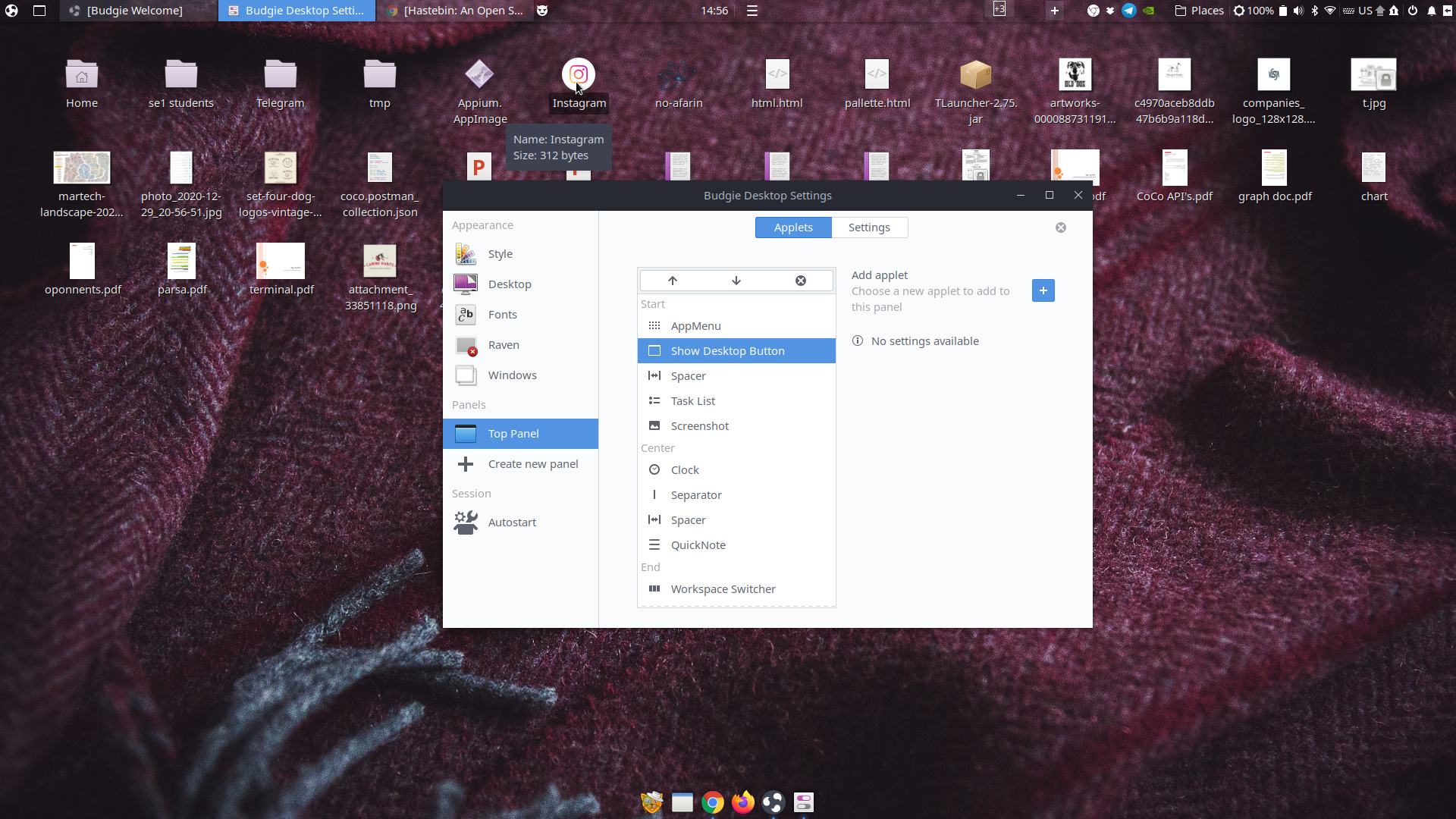Viewport: 1456px width, 819px height.
Task: Select Show Desktop Button applet row
Action: pyautogui.click(x=736, y=351)
